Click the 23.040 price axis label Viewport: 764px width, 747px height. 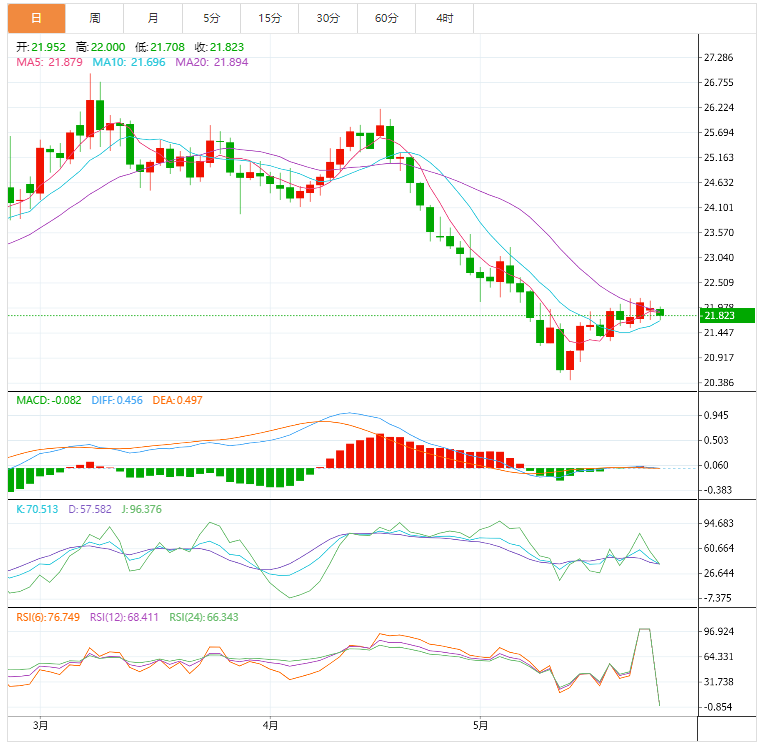click(x=719, y=258)
